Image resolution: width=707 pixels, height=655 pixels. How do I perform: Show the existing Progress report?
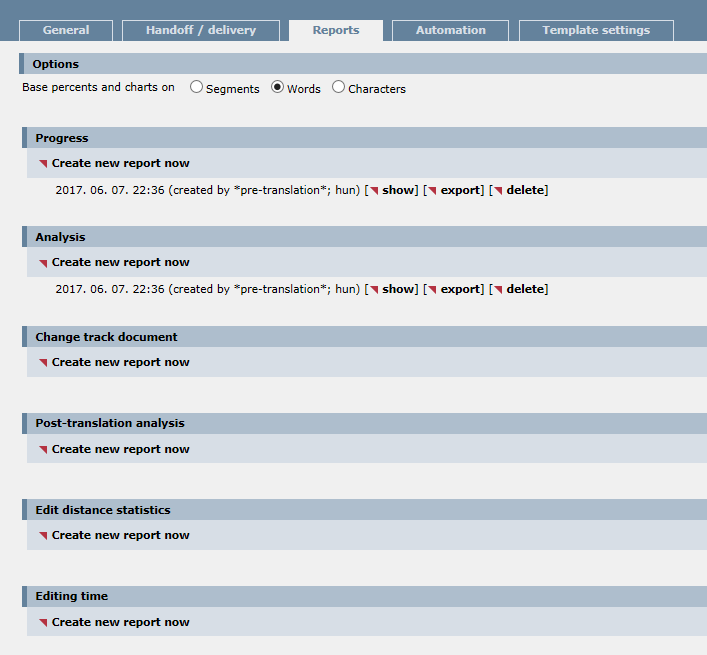(397, 190)
